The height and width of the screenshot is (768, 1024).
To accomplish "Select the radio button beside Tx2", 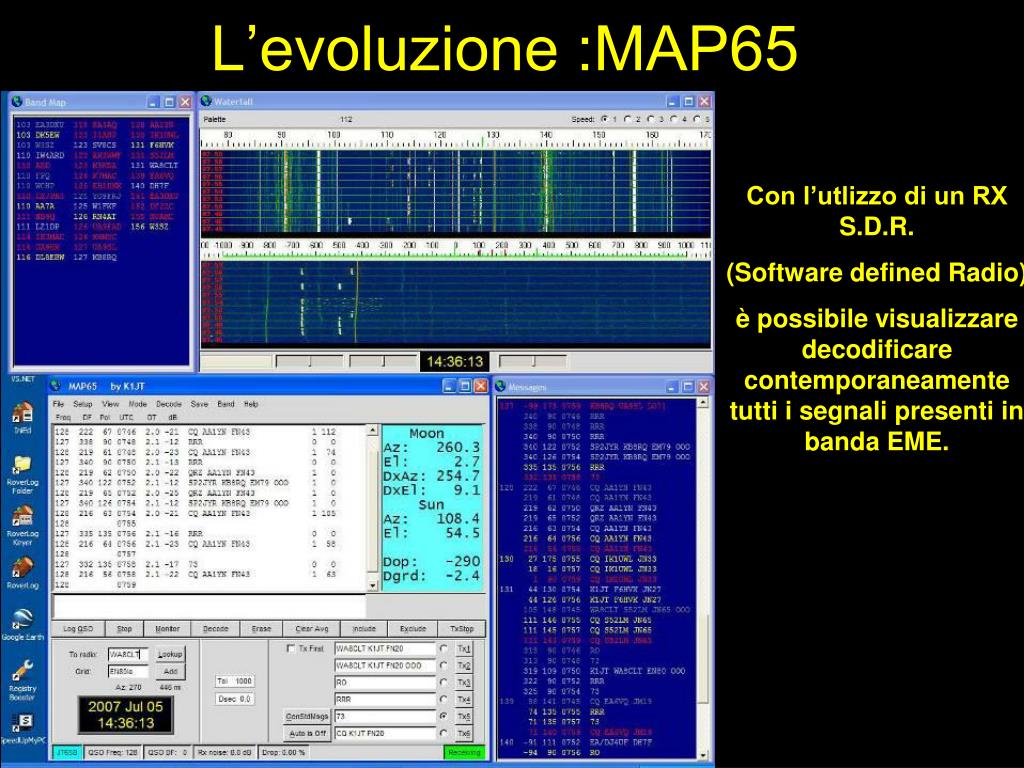I will [444, 665].
